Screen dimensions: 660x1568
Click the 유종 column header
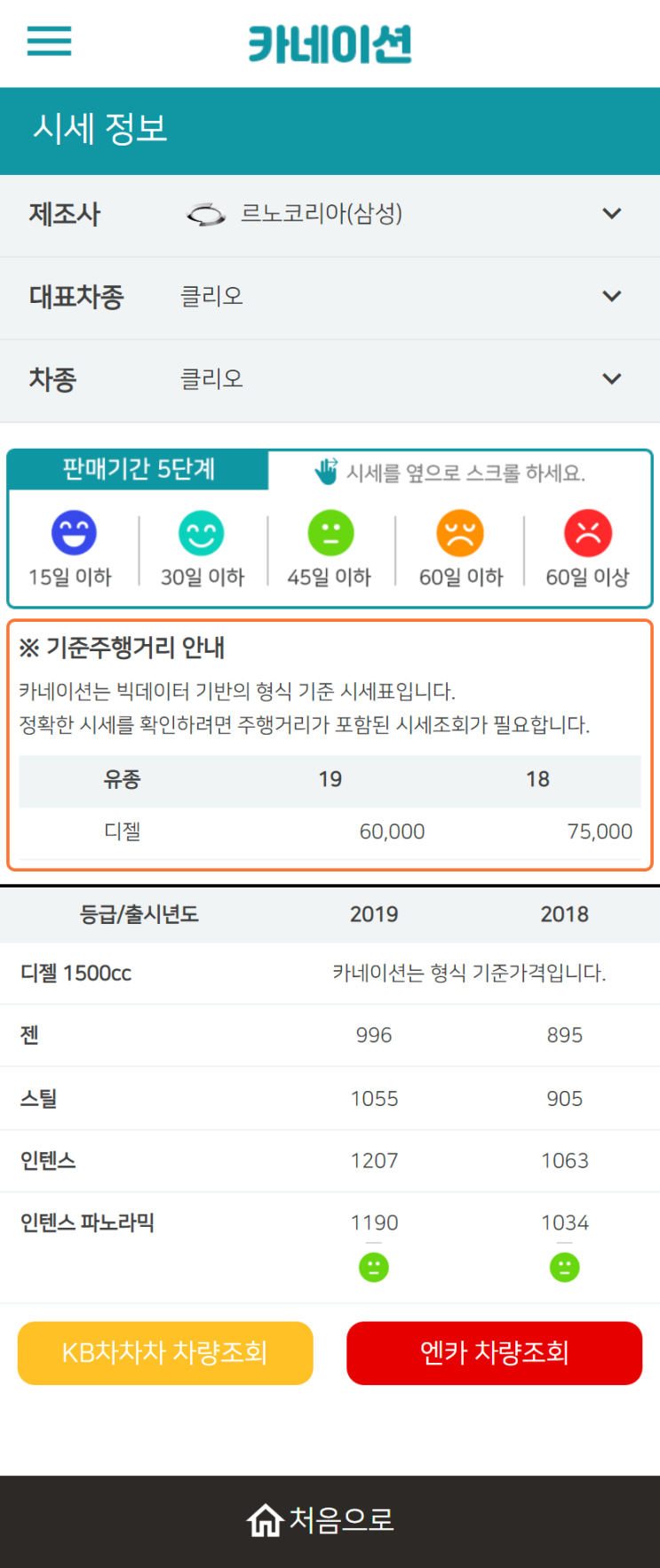point(123,779)
